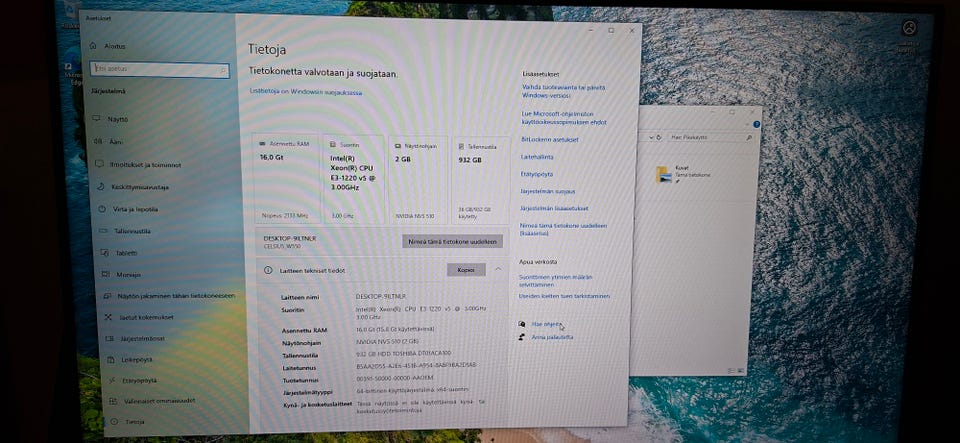Image resolution: width=960 pixels, height=443 pixels.
Task: Click Asennettu RAM card
Action: [286, 181]
